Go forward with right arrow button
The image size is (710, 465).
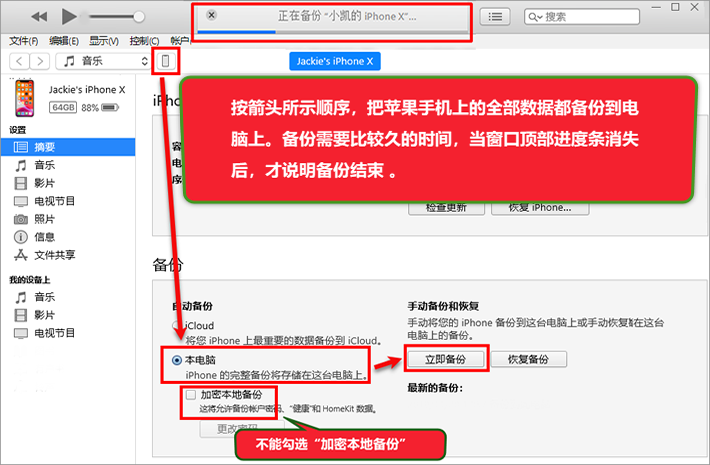(40, 61)
